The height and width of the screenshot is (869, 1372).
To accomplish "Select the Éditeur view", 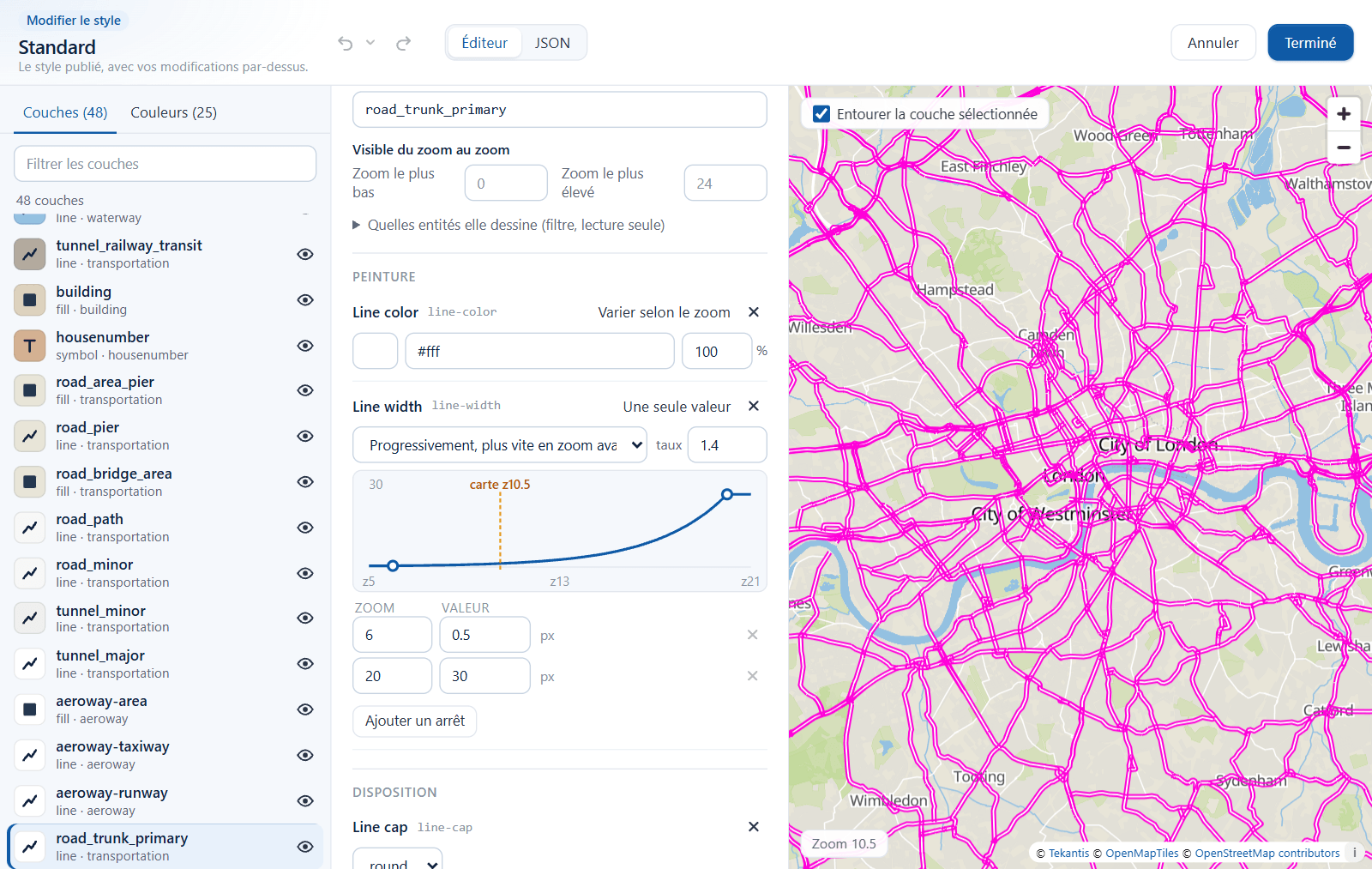I will point(484,43).
